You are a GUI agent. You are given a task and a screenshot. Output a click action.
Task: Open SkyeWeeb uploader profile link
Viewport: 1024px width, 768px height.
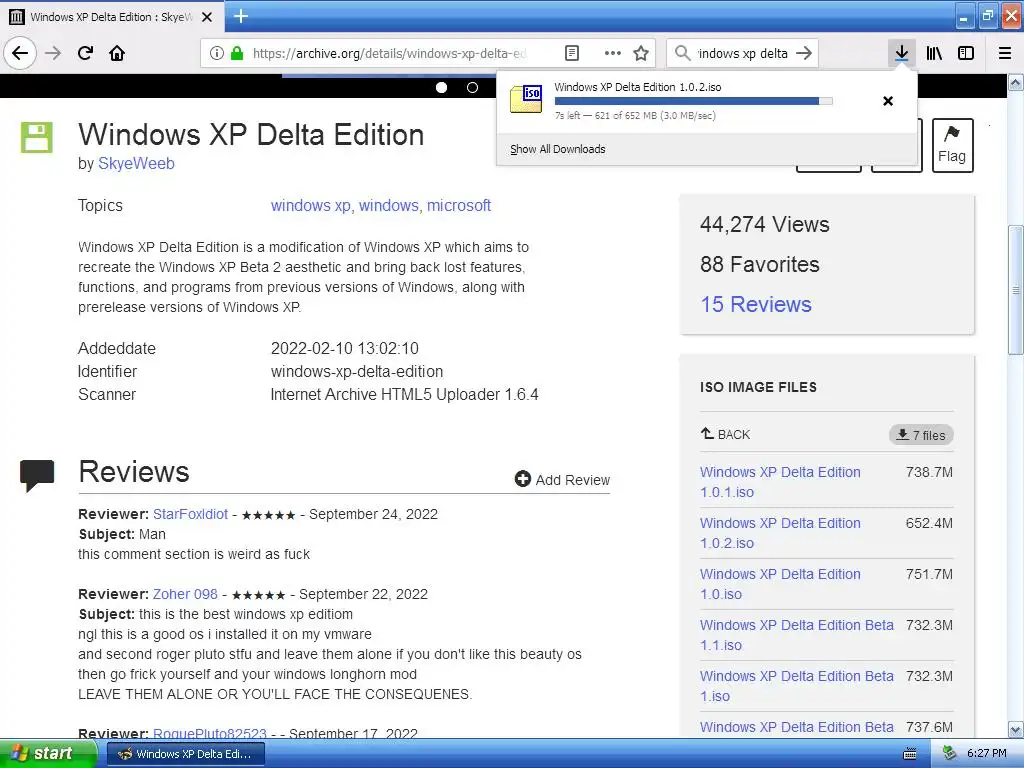tap(136, 163)
